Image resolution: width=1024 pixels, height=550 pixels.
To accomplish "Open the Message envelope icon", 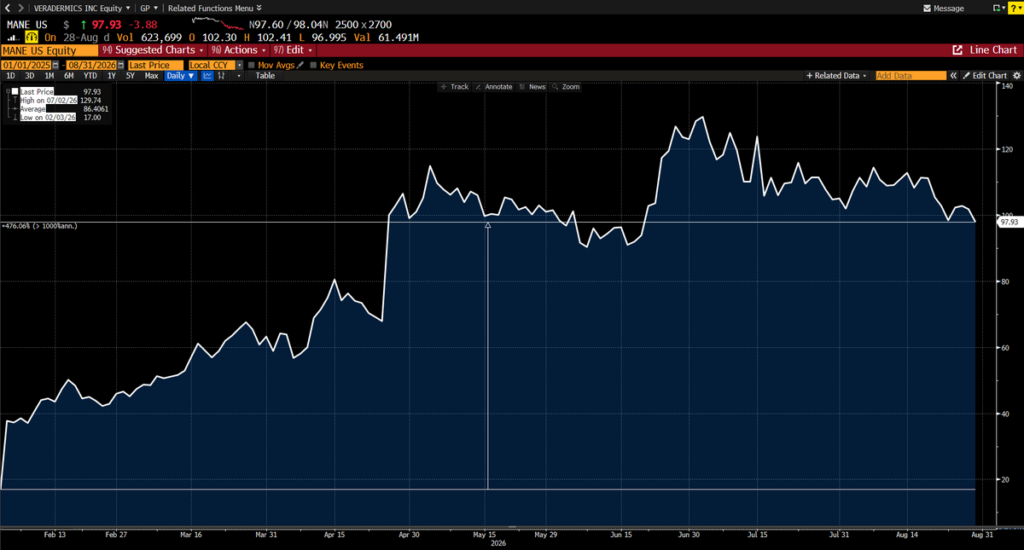I will pos(927,8).
